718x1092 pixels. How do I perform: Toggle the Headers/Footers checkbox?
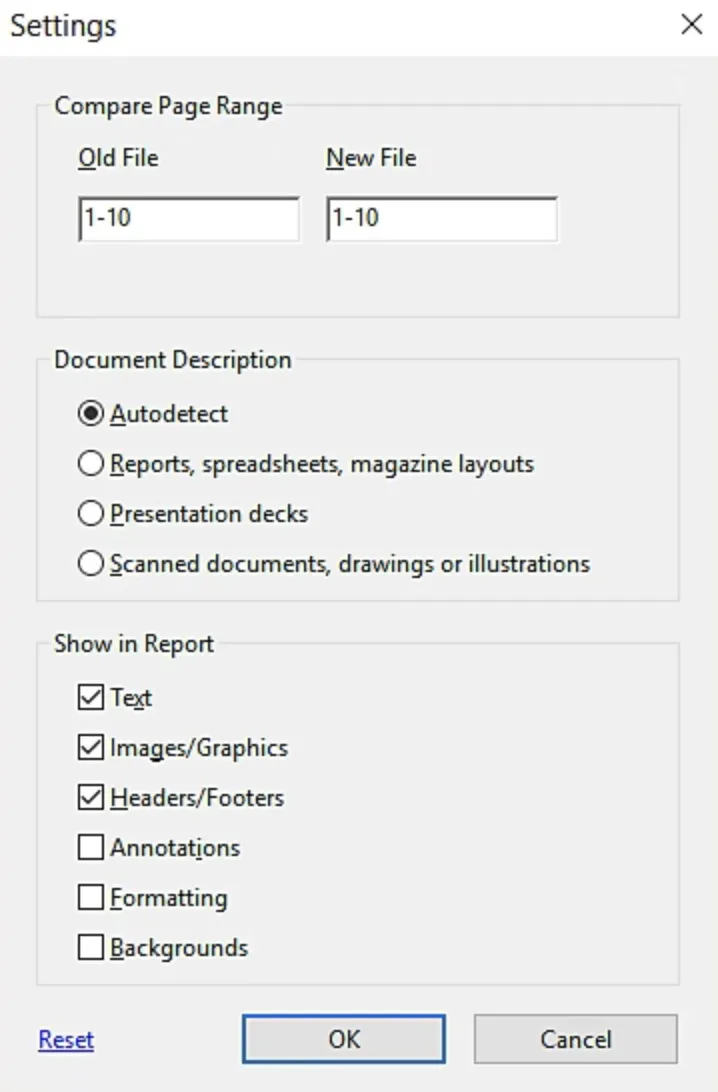[91, 798]
